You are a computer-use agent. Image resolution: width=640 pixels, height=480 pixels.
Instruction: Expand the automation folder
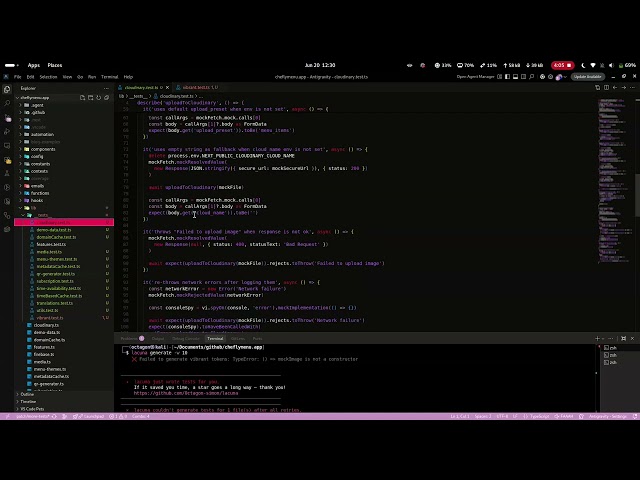(x=64, y=135)
